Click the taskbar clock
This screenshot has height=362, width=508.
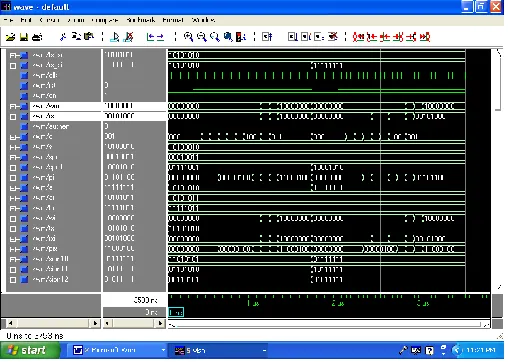pos(480,350)
